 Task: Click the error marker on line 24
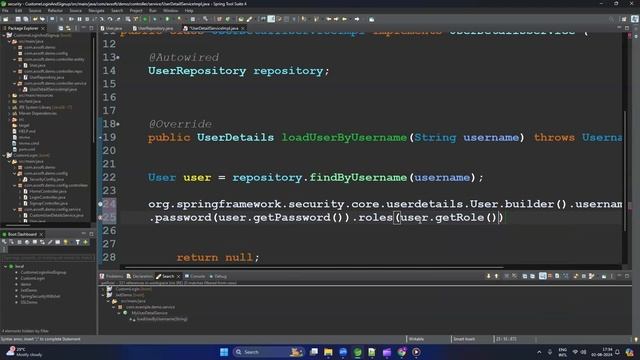100,204
